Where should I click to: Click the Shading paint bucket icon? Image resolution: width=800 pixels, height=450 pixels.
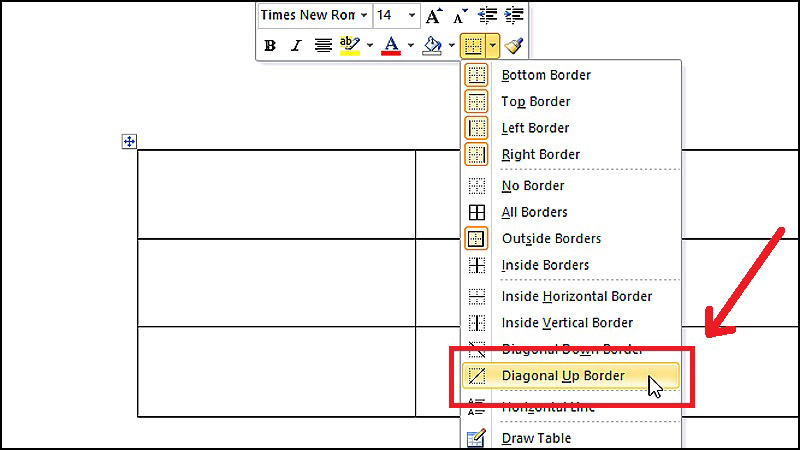click(x=432, y=46)
